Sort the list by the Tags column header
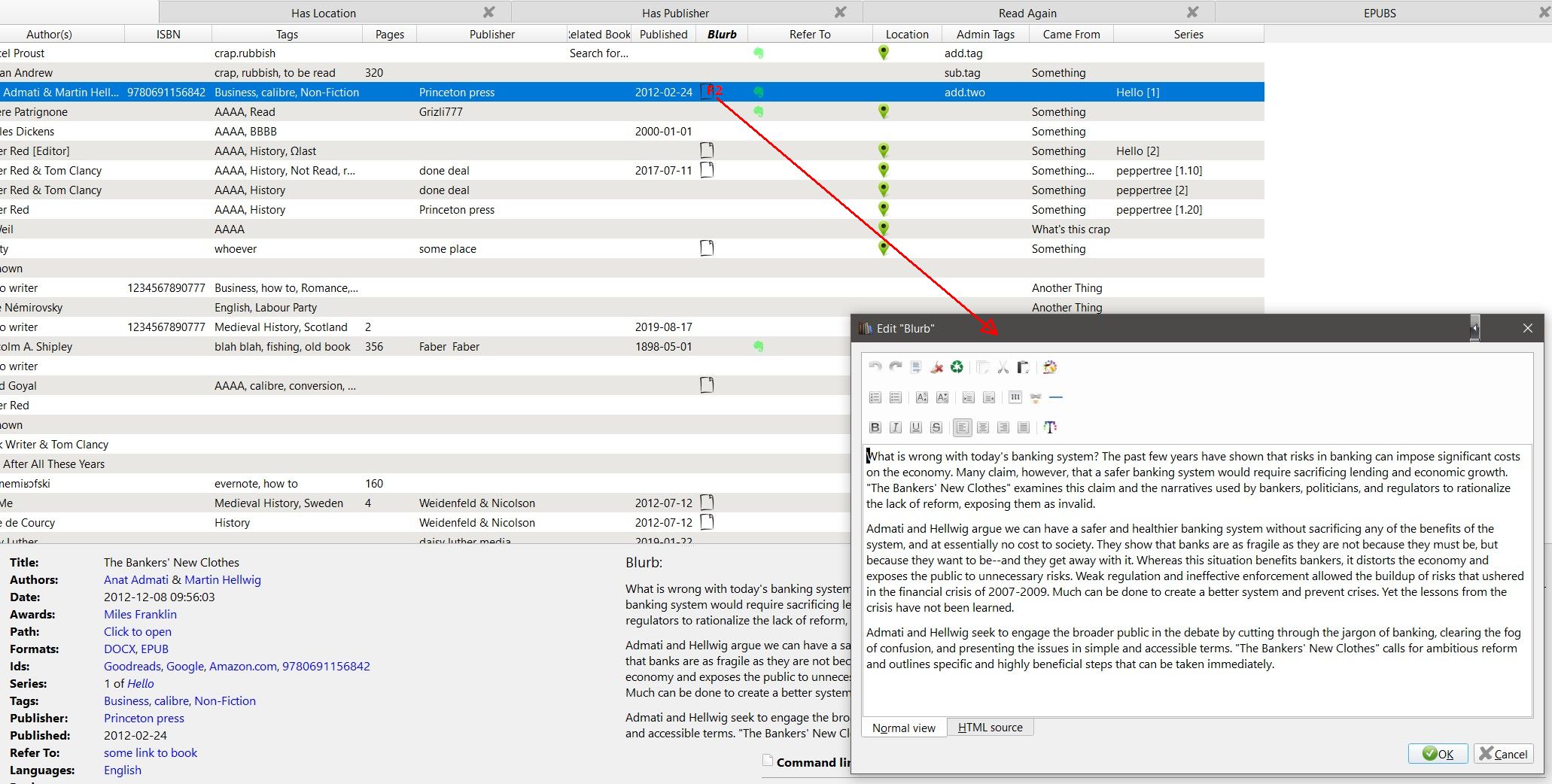The height and width of the screenshot is (784, 1552). 287,34
